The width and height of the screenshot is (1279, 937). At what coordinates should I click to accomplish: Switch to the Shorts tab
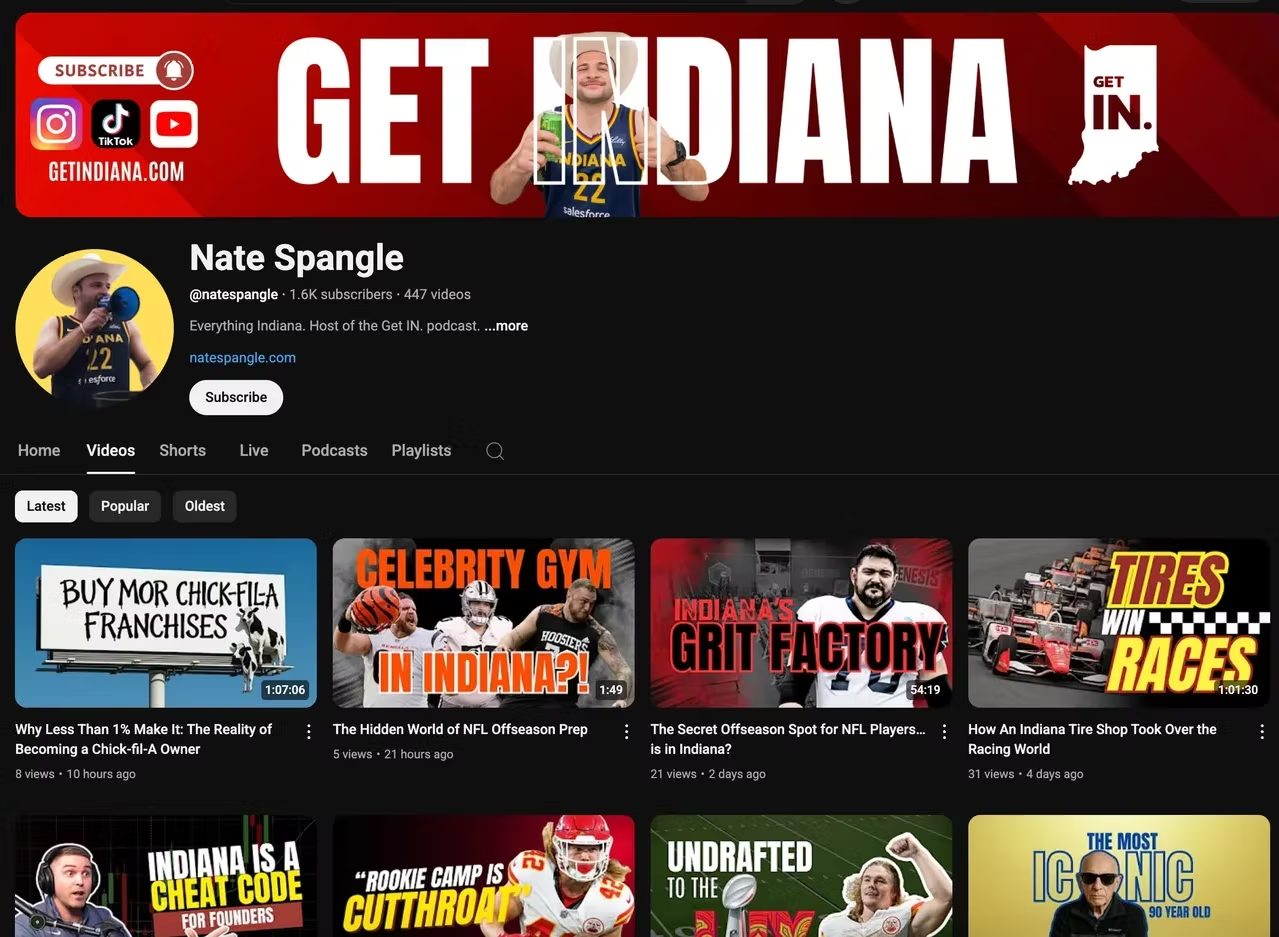[183, 451]
